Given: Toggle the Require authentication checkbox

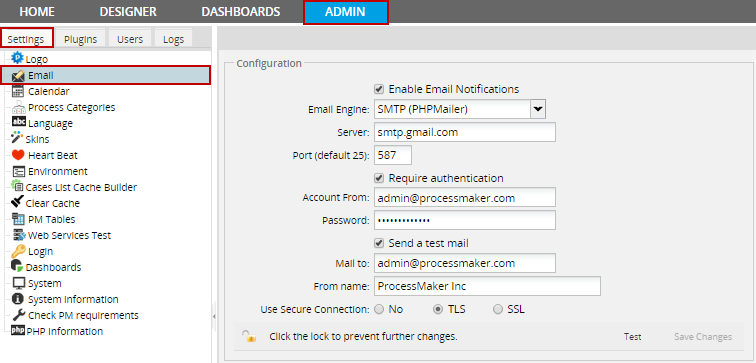Looking at the screenshot, I should 379,178.
